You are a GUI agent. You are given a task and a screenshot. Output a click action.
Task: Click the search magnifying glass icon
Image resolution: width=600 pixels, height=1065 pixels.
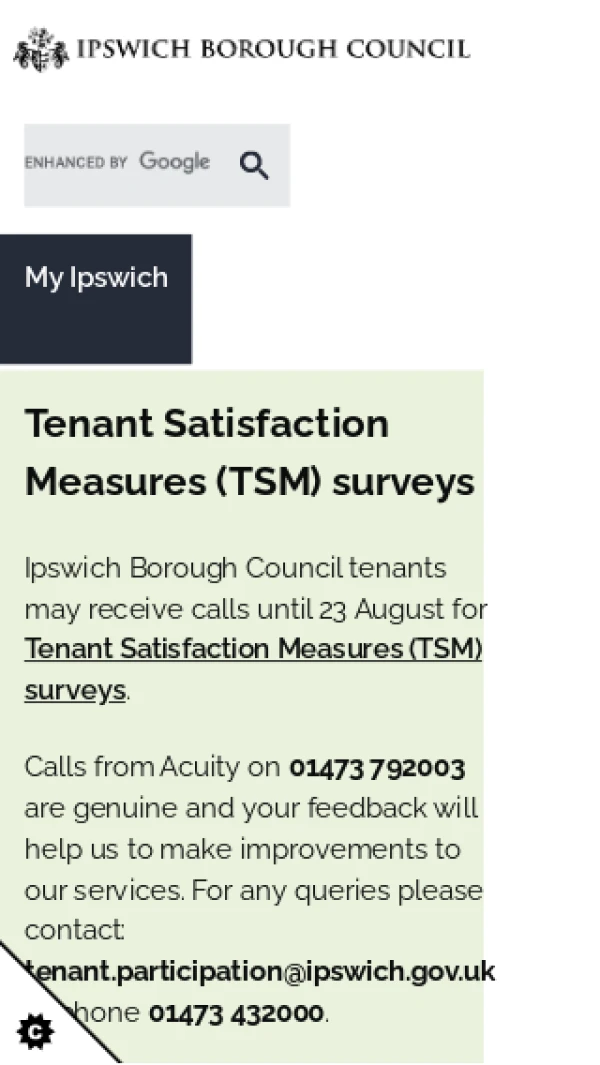click(254, 165)
